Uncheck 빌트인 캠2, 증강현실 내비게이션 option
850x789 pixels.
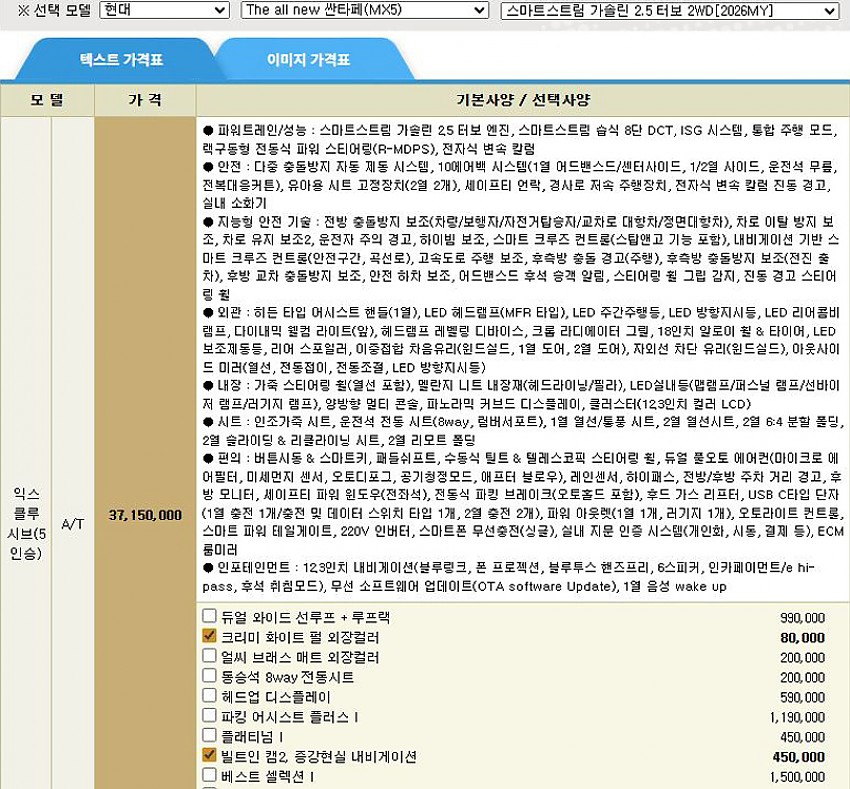[209, 755]
